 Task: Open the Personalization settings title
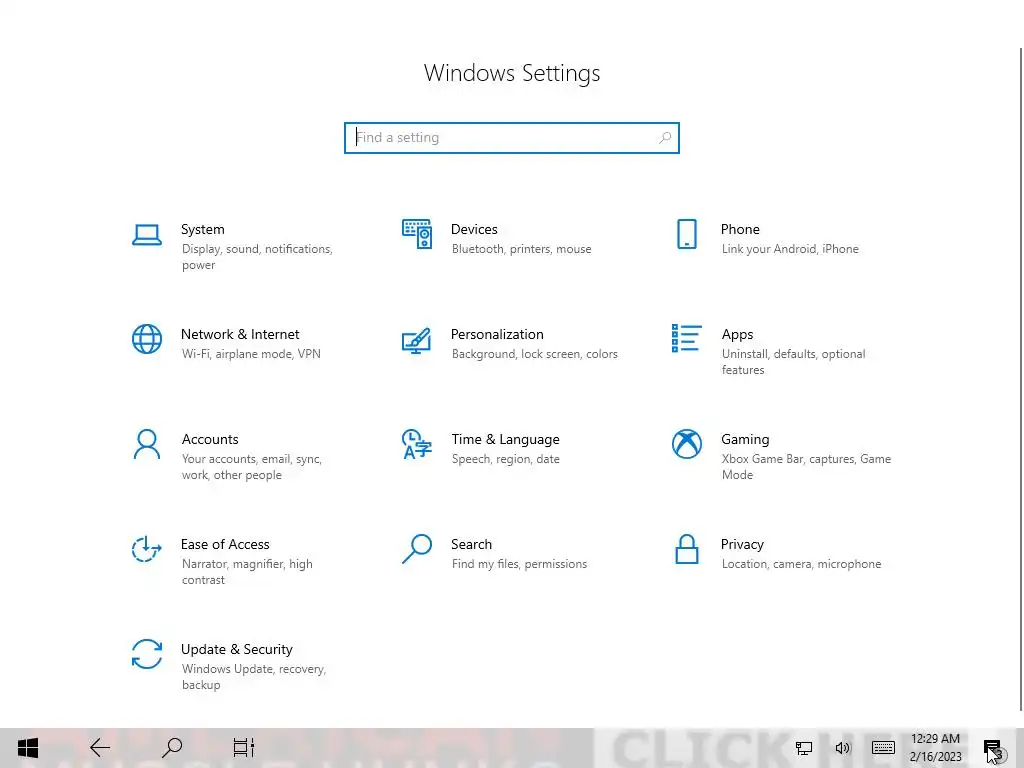497,334
